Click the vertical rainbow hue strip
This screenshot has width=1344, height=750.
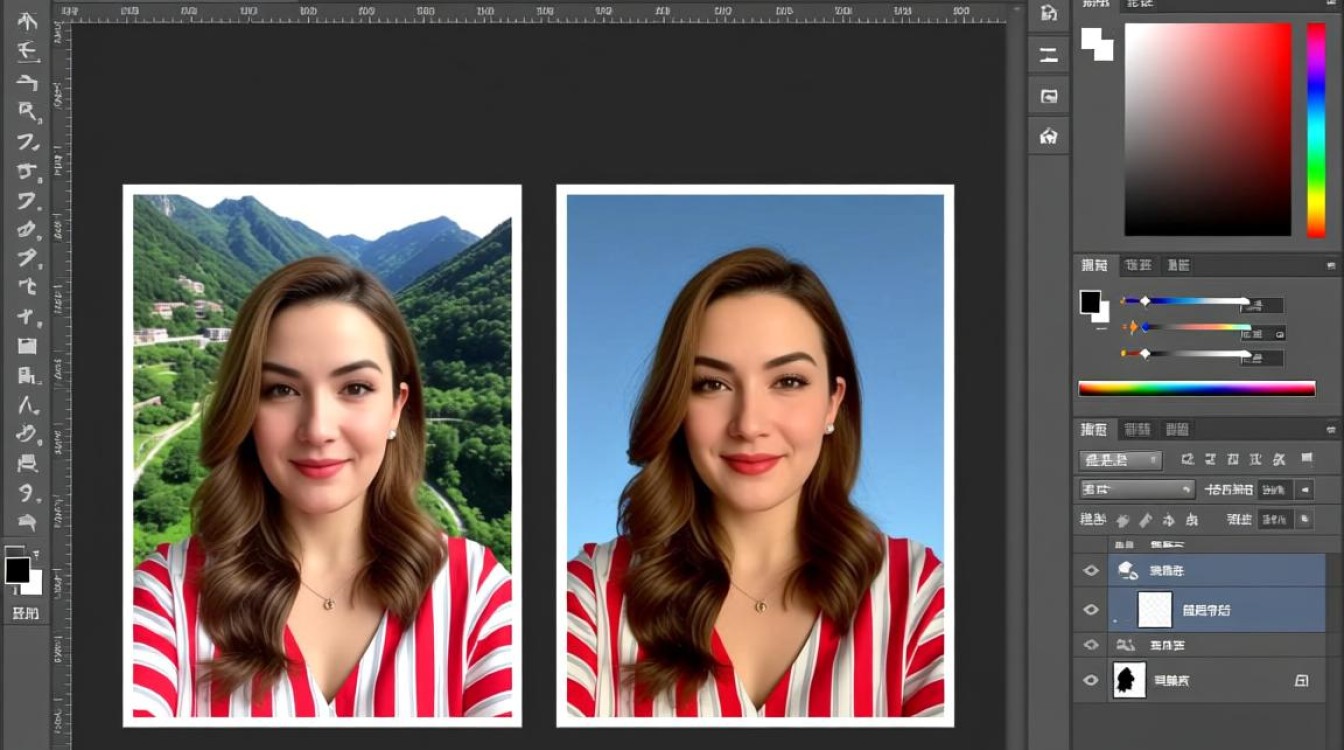[1316, 129]
